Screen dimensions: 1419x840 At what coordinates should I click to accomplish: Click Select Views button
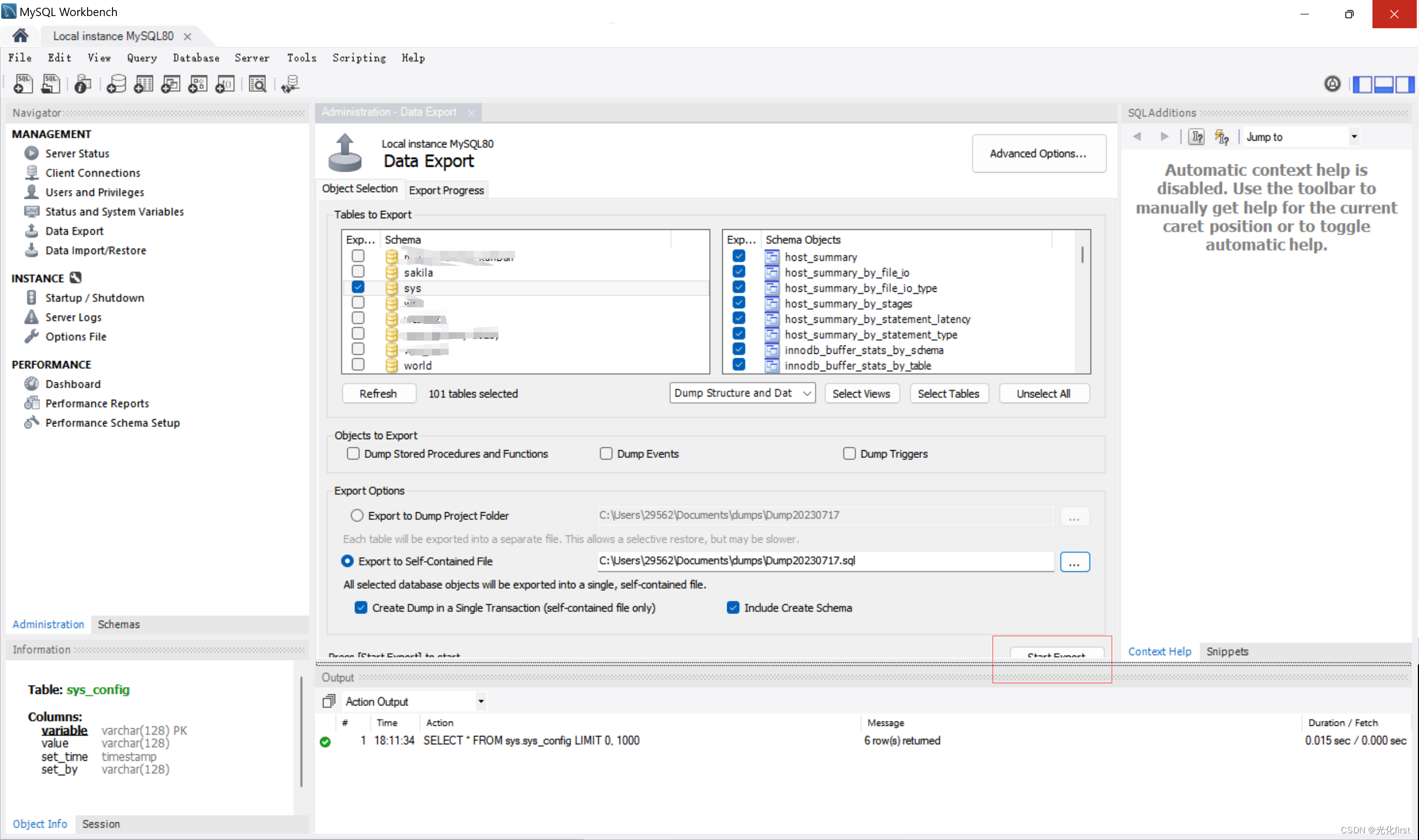(861, 393)
